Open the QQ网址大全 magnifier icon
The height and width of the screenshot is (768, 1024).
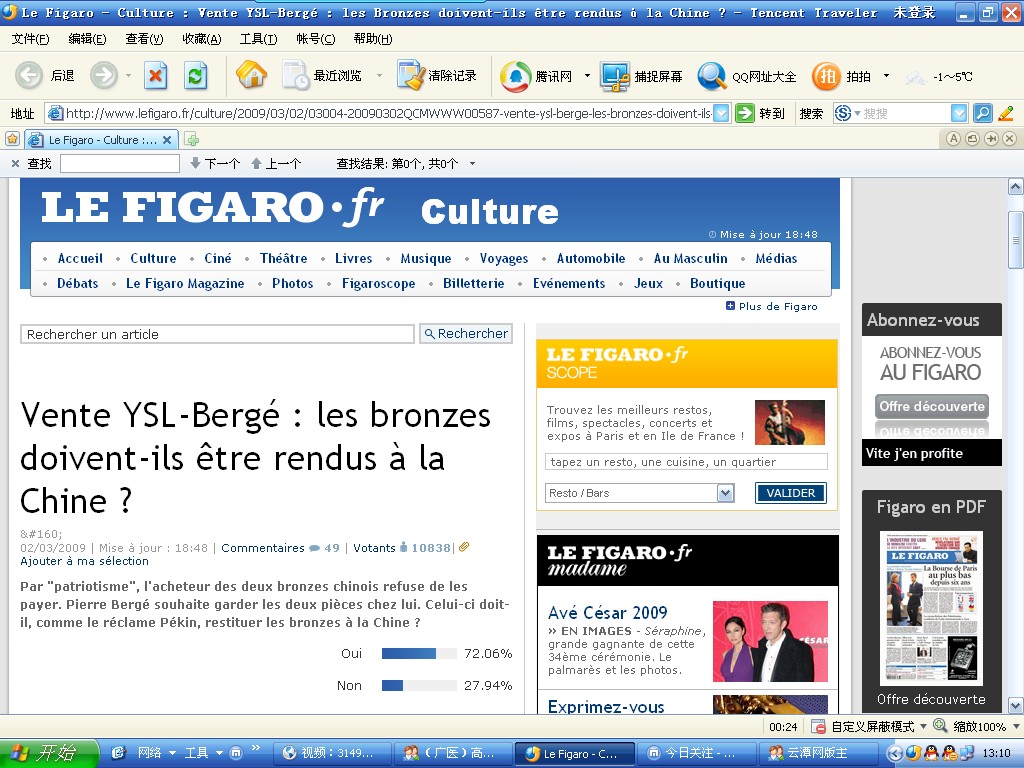coord(712,76)
